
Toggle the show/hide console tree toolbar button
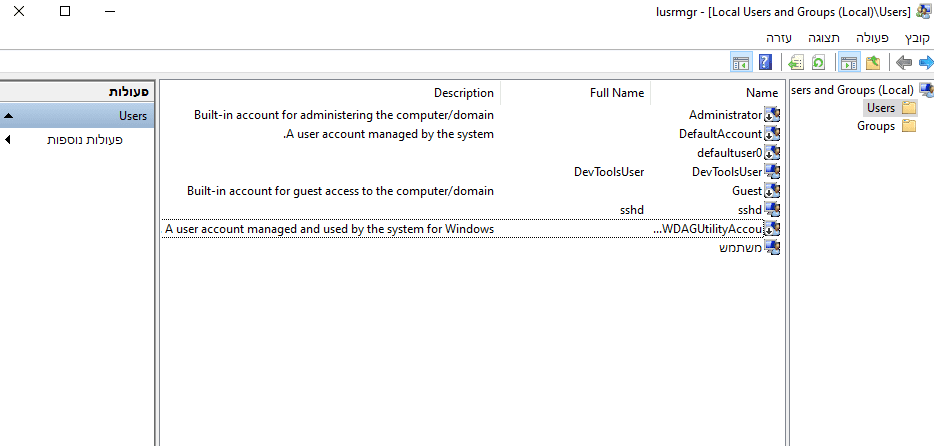pos(848,63)
